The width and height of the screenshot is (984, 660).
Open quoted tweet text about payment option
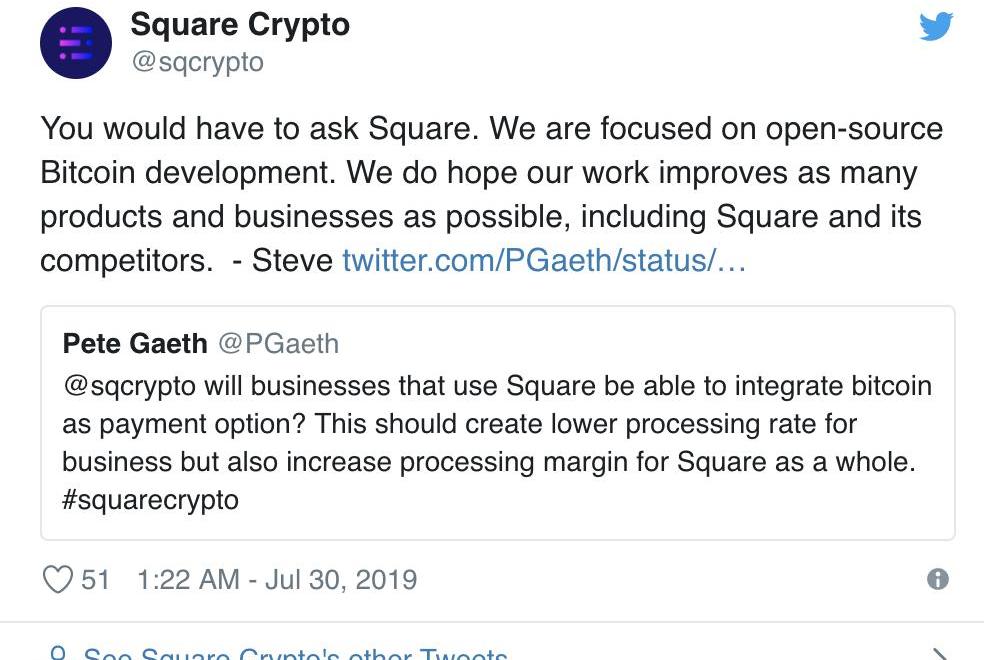pos(490,424)
